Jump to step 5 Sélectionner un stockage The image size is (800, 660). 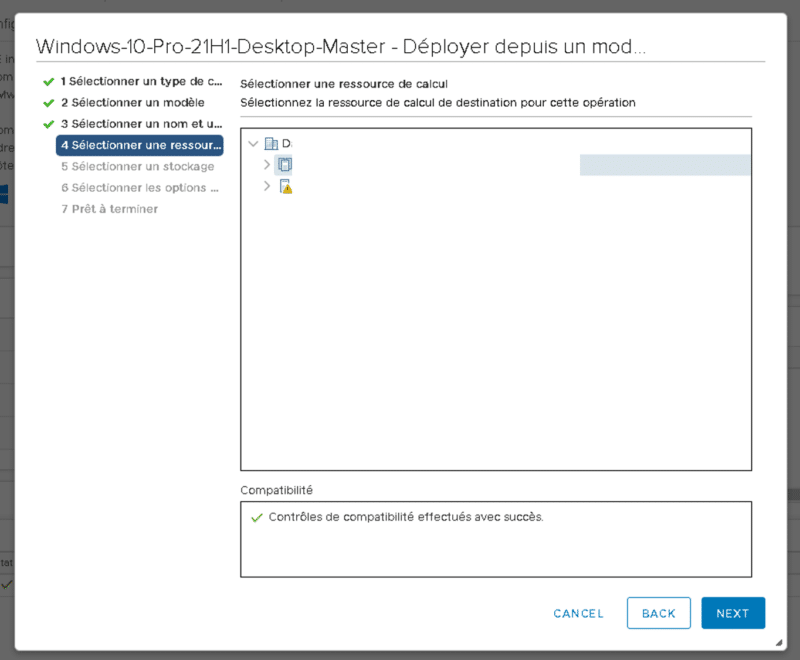point(137,167)
